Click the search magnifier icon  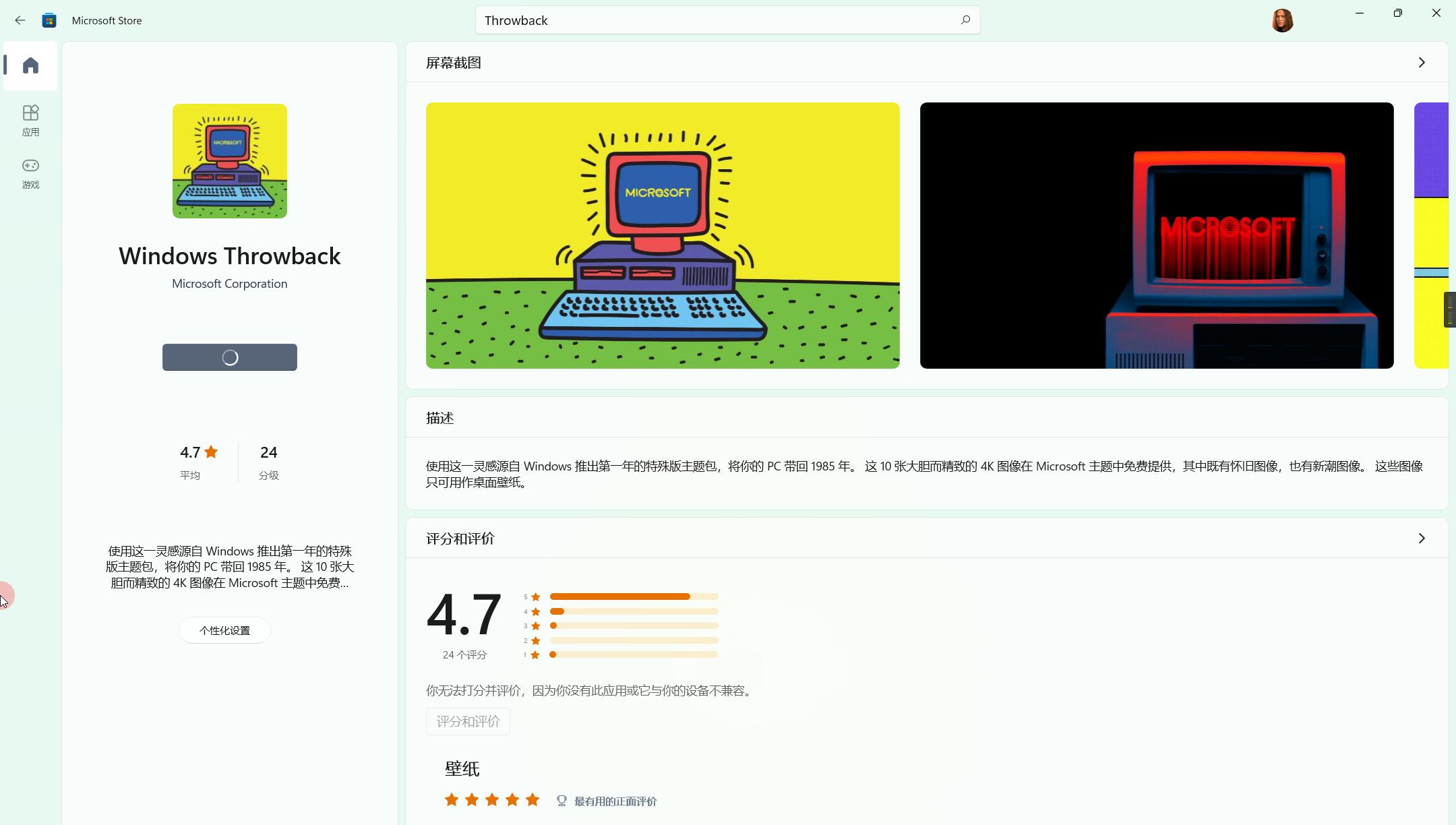965,20
